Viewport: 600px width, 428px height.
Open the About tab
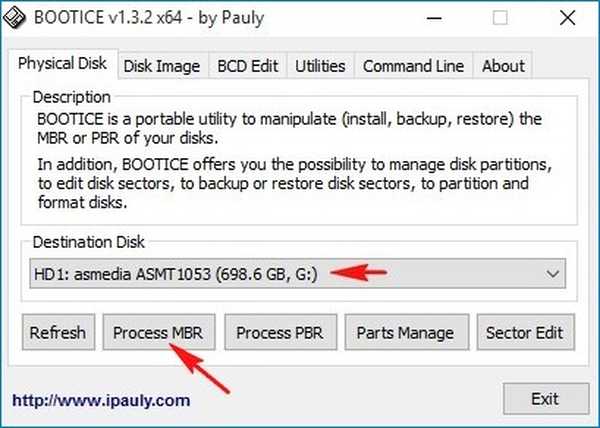click(502, 66)
